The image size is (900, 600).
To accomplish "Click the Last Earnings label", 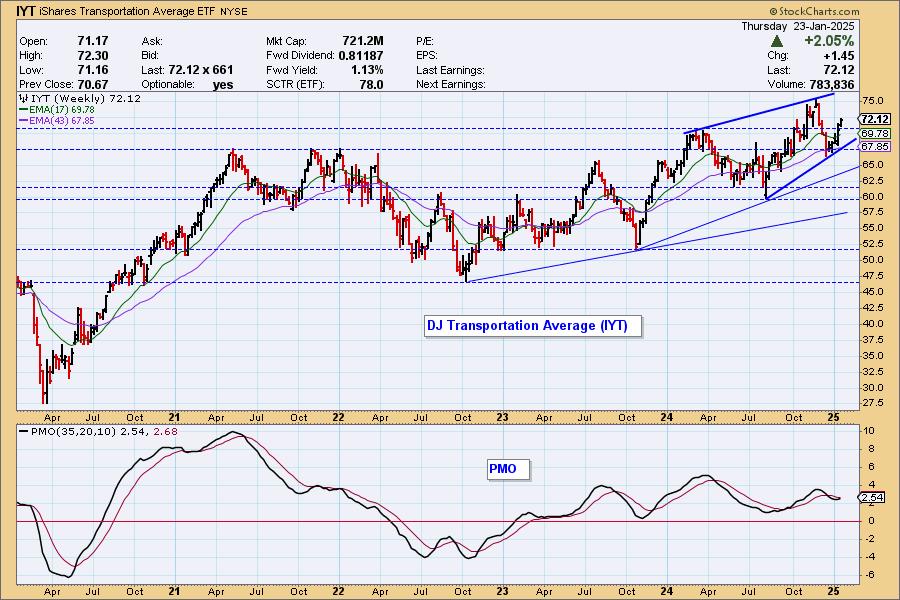I will point(450,70).
